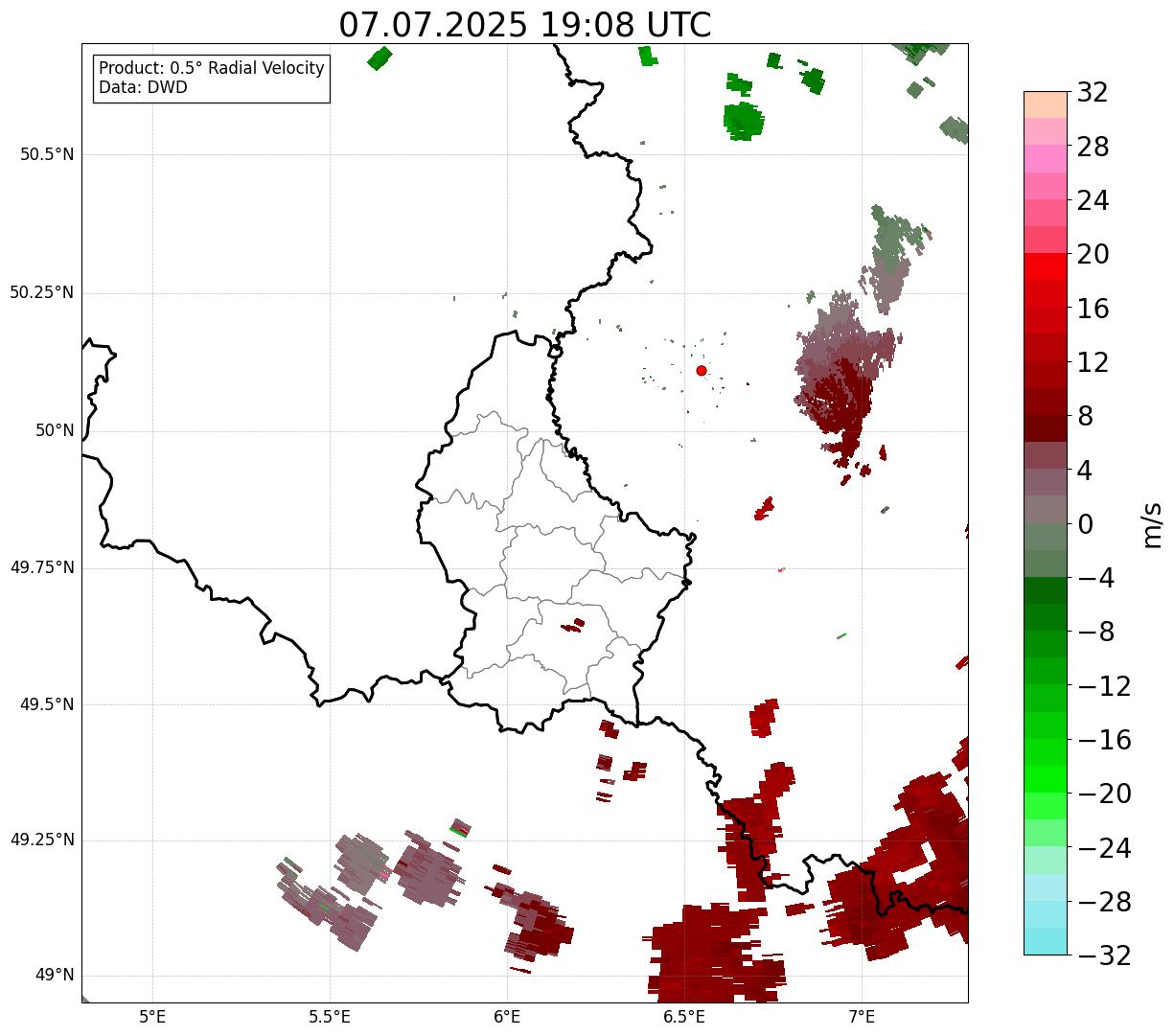Image resolution: width=1174 pixels, height=1036 pixels.
Task: Click the colorbar tick label 12
Action: click(1093, 362)
